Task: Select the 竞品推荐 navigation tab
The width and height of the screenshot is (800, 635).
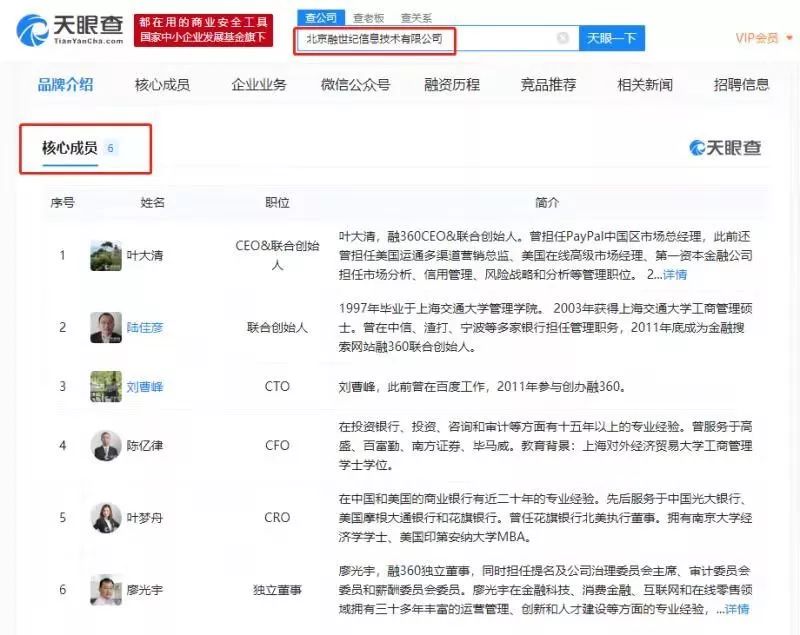Action: (548, 85)
